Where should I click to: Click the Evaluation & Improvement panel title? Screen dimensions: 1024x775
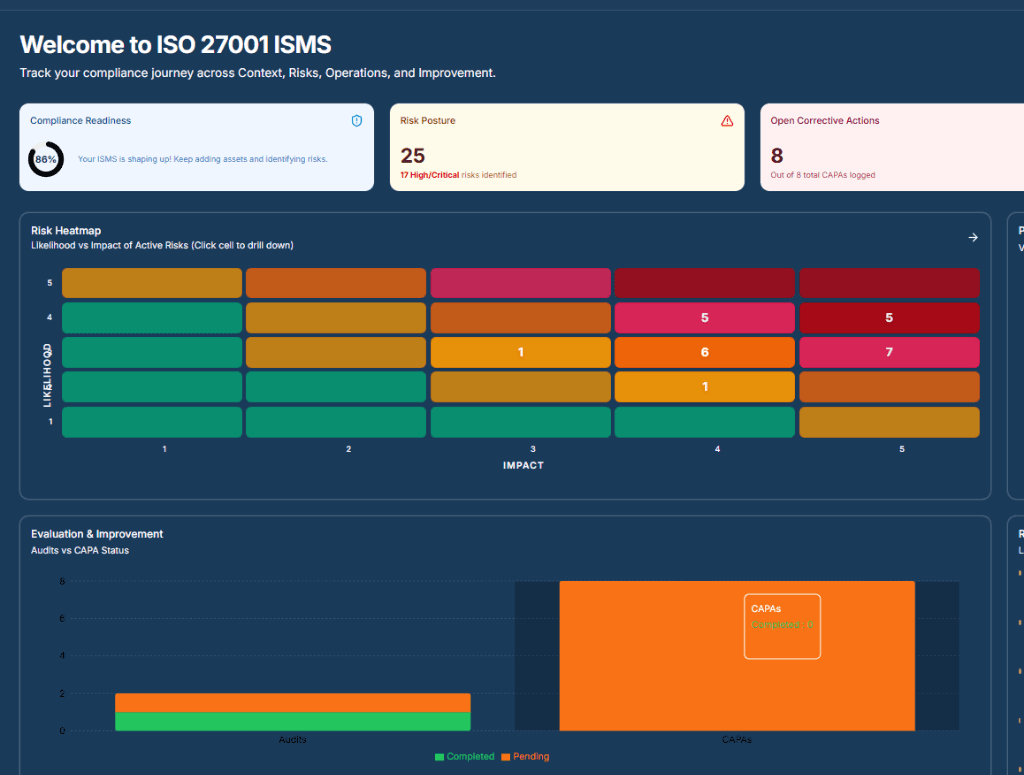[x=97, y=534]
